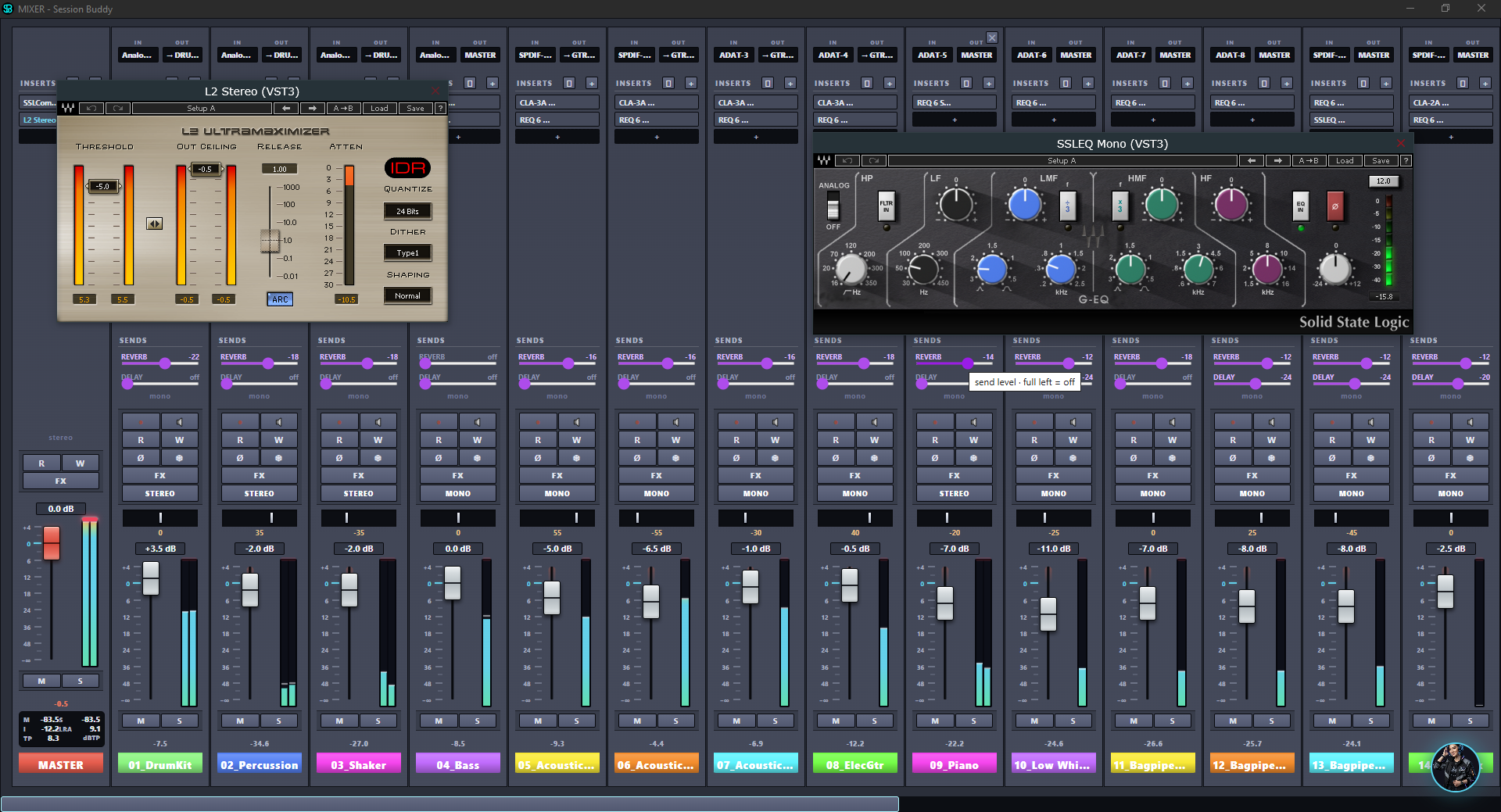Click A→B copy button in L2 Stereo
This screenshot has width=1501, height=812.
click(343, 109)
